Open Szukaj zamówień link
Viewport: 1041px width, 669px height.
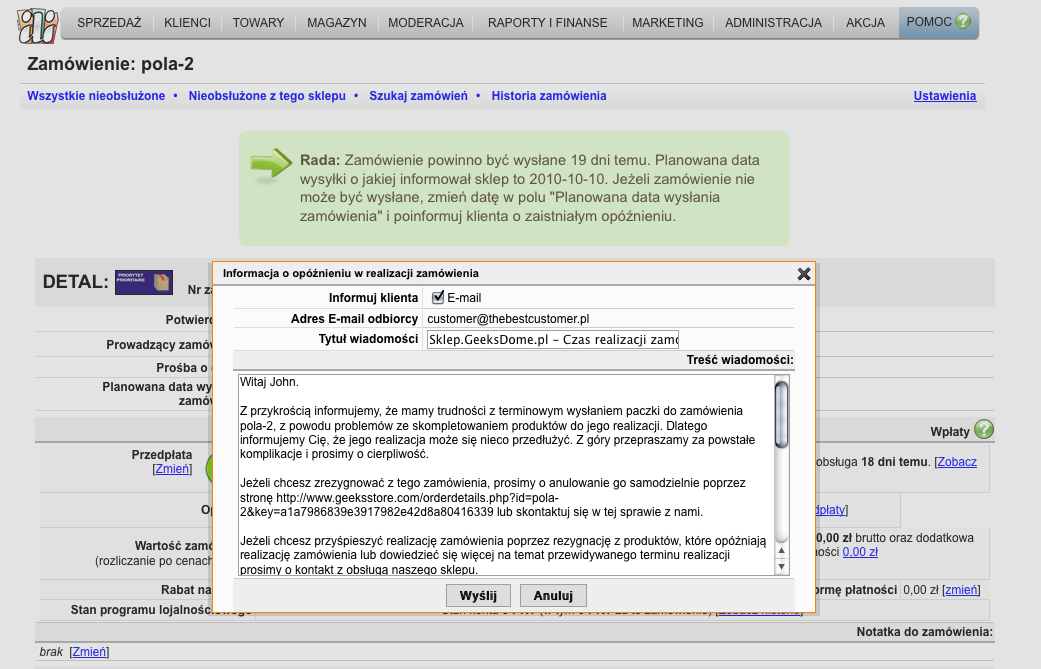coord(418,96)
